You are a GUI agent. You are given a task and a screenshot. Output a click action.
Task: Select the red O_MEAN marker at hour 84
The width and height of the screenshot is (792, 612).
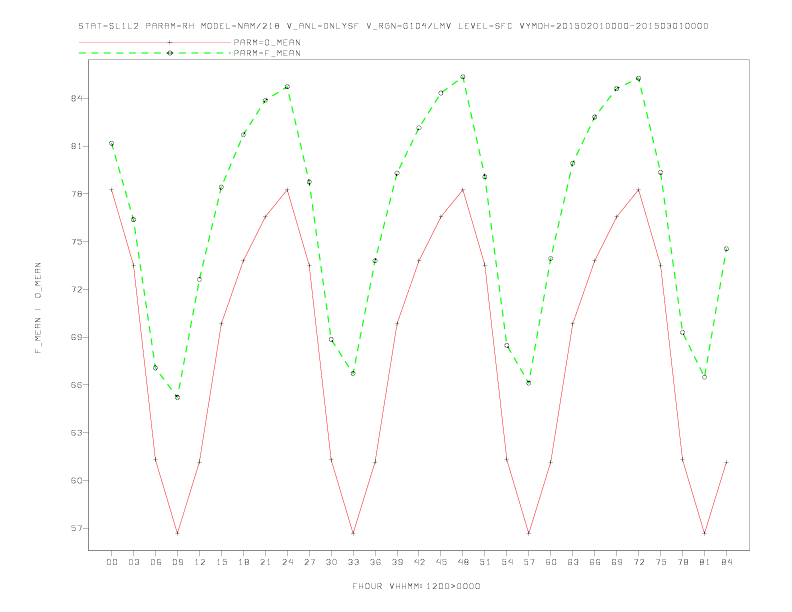(x=726, y=462)
